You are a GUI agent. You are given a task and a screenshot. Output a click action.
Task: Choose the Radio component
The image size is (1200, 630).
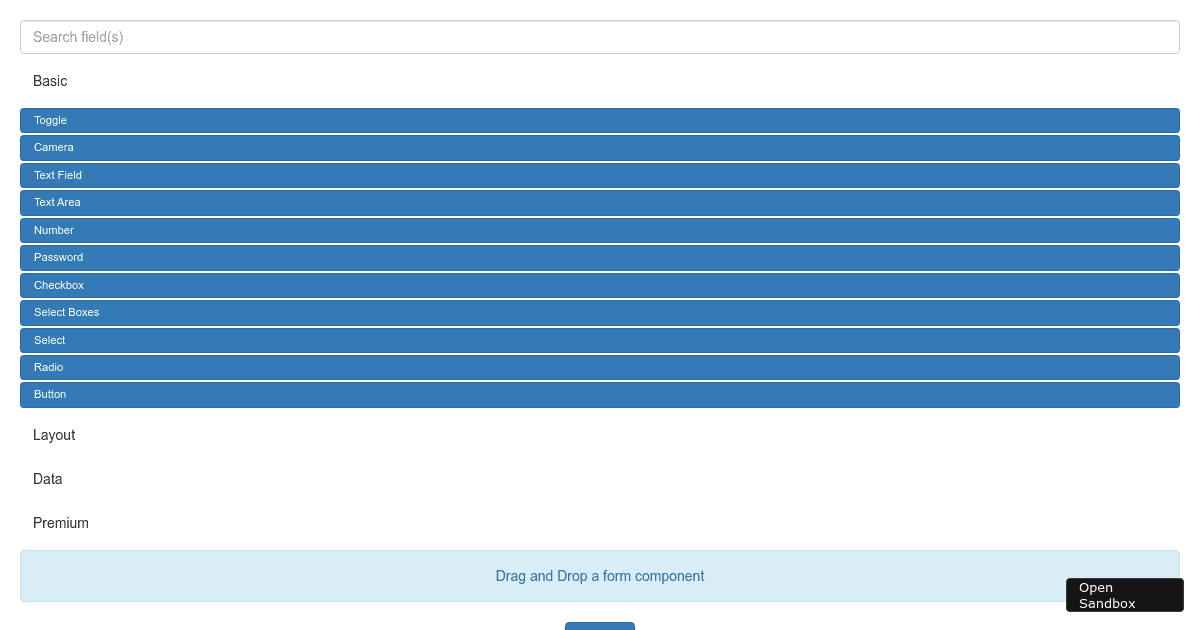600,367
